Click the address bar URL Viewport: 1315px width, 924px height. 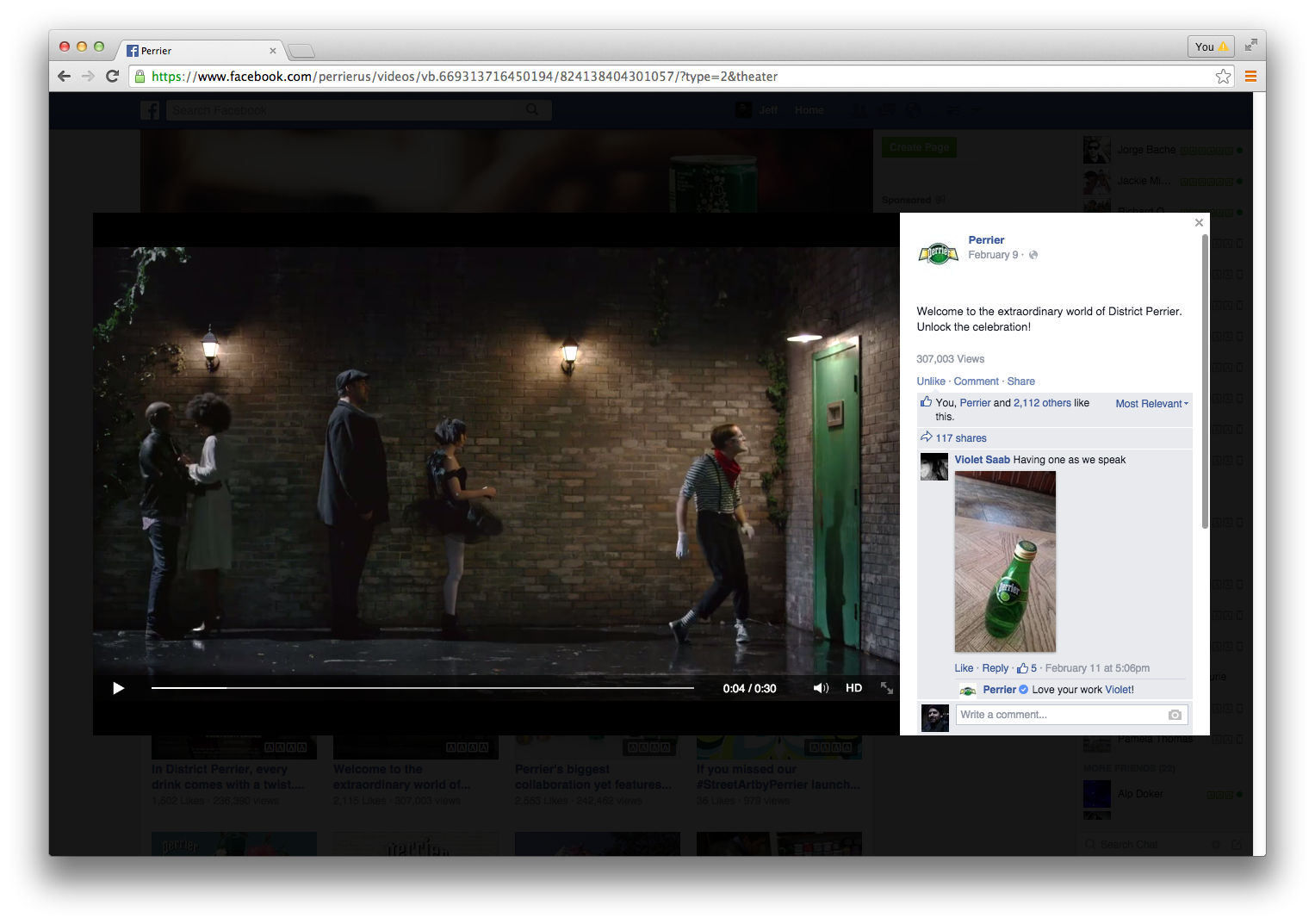(464, 77)
